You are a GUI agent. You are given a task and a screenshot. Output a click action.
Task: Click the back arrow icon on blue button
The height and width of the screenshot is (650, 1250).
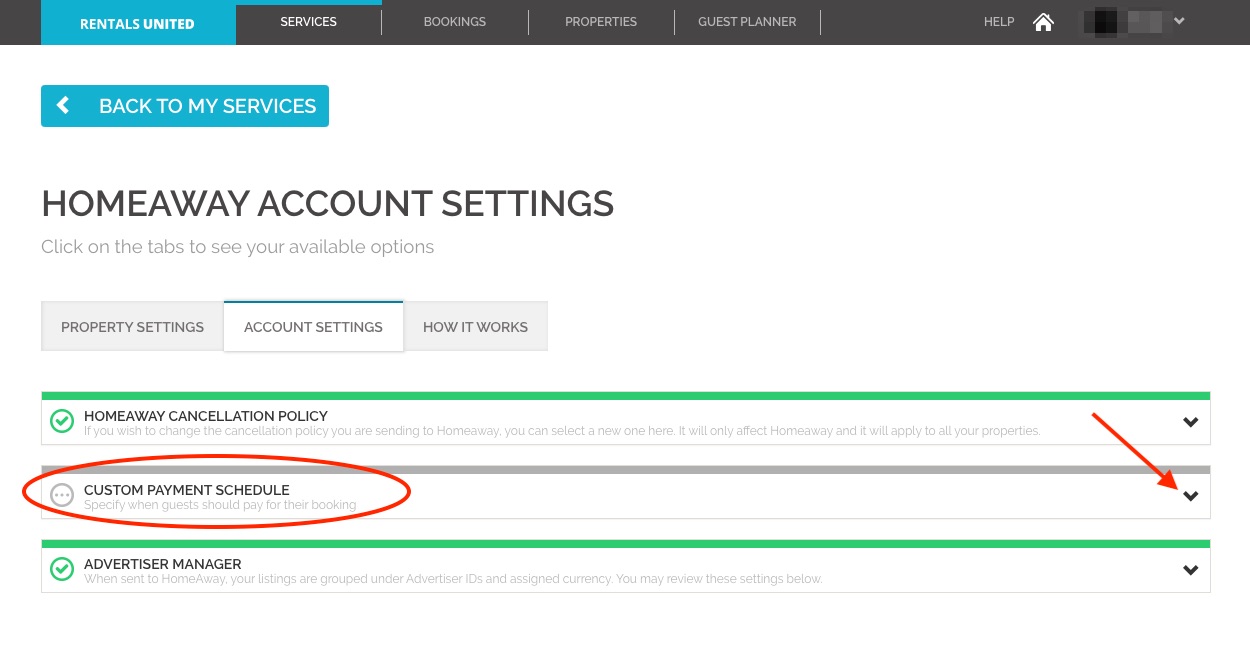click(63, 105)
